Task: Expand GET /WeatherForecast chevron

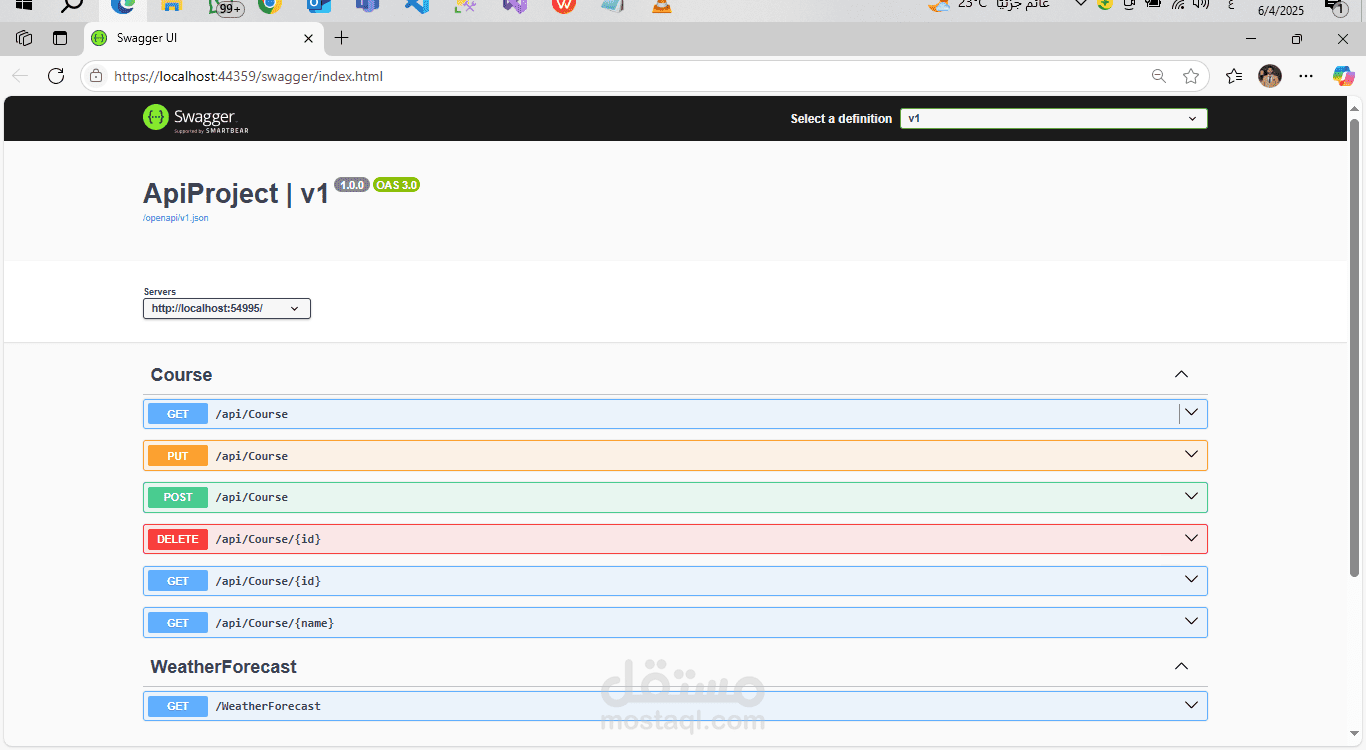Action: click(x=1191, y=704)
